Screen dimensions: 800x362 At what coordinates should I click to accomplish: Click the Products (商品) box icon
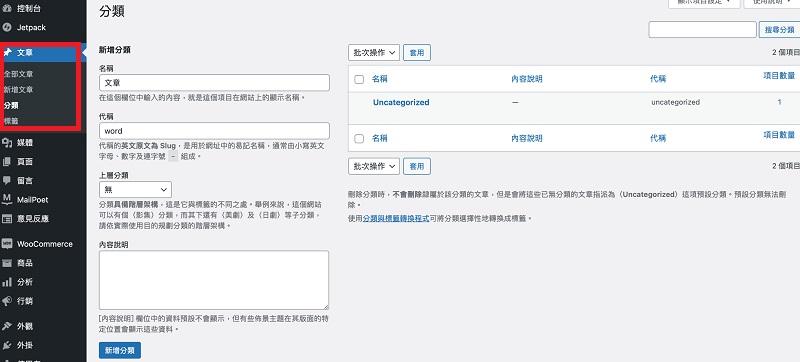pyautogui.click(x=7, y=263)
